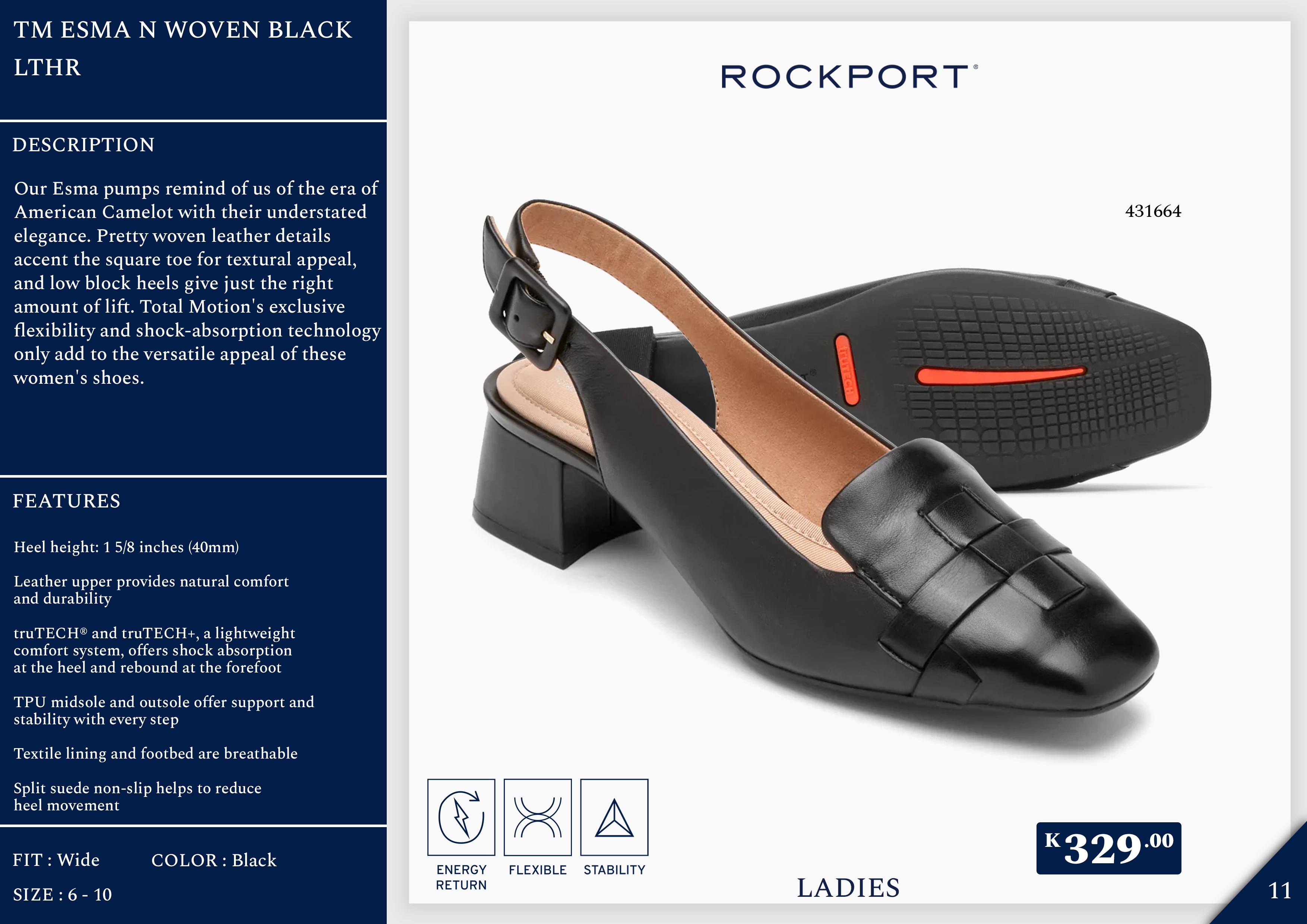Click the Heel height feature line
The image size is (1307, 924).
click(126, 547)
